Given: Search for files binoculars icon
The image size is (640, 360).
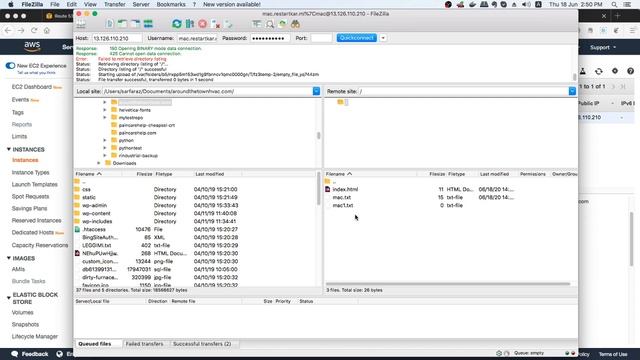Looking at the screenshot, I should pos(296,24).
